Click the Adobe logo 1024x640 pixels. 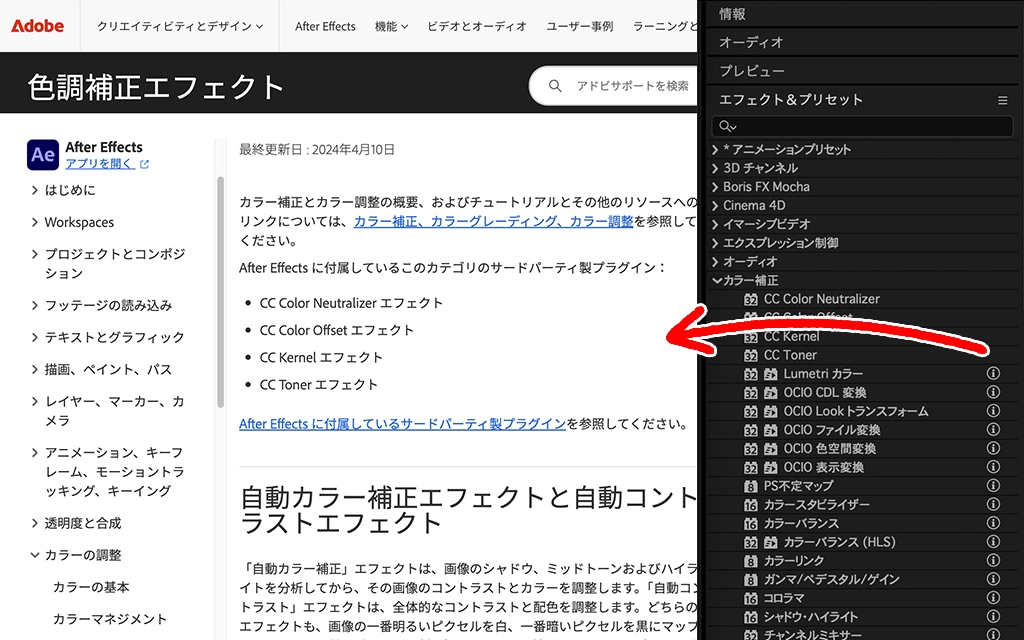click(x=37, y=26)
